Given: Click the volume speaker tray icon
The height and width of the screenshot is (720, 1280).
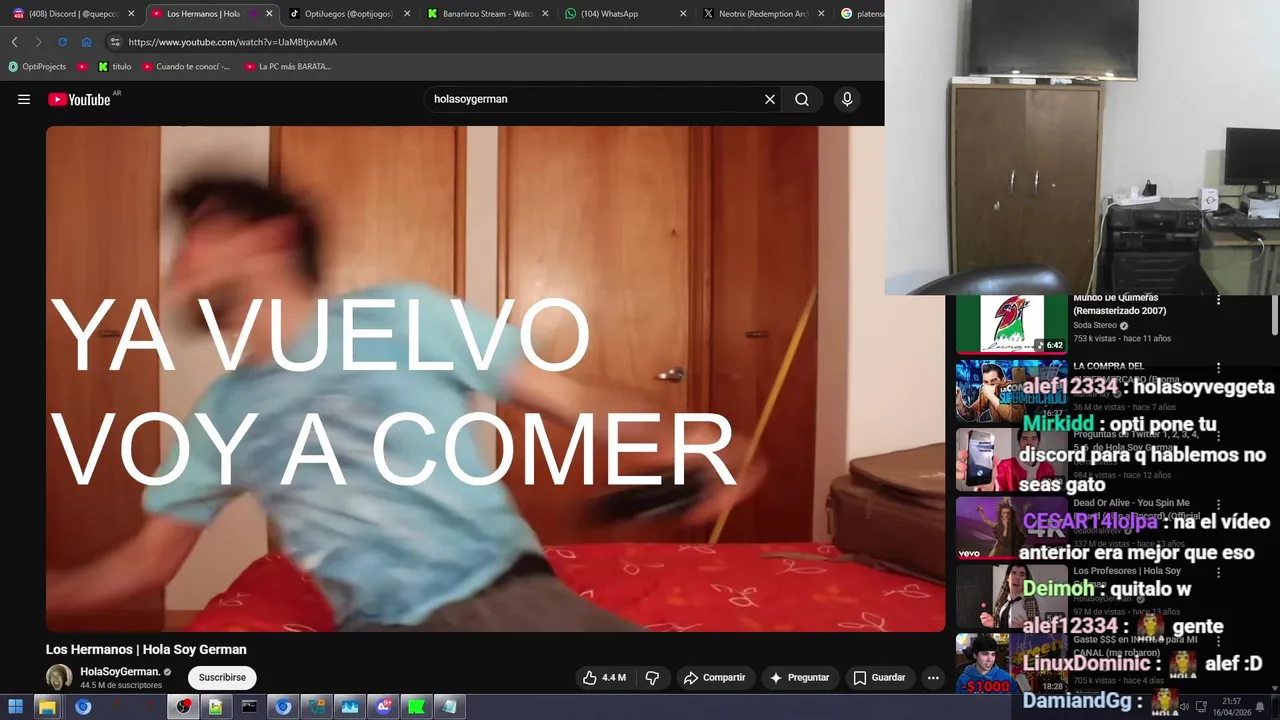Looking at the screenshot, I should click(x=1185, y=707).
